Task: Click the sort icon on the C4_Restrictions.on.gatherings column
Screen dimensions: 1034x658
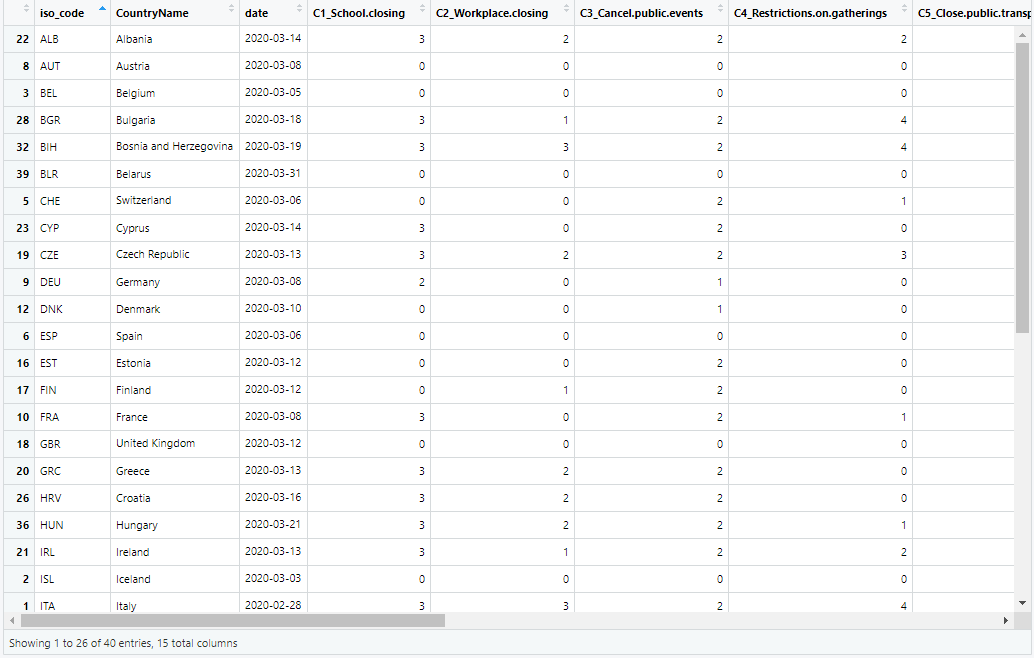Action: (904, 12)
